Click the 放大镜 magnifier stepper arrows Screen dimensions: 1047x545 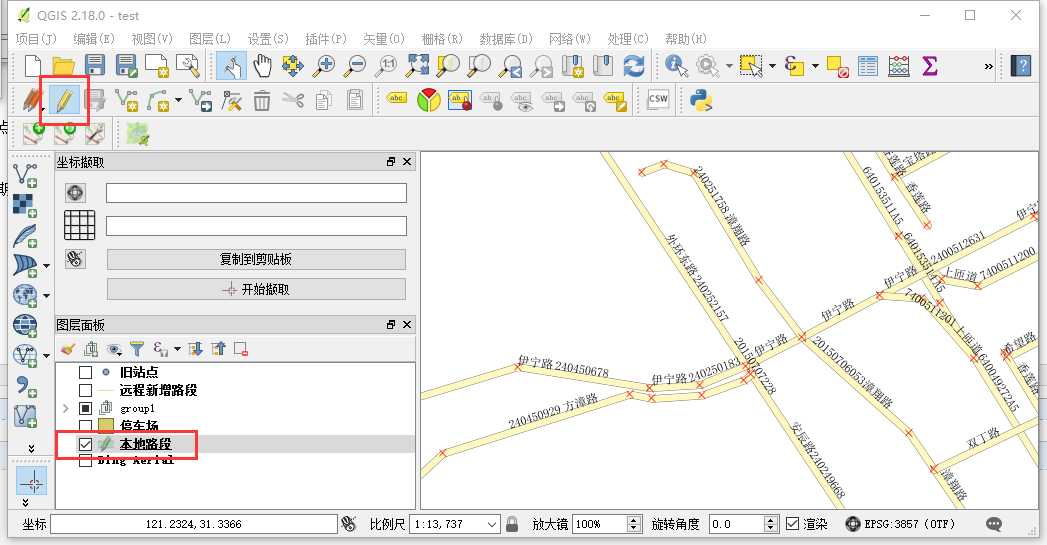pos(634,524)
